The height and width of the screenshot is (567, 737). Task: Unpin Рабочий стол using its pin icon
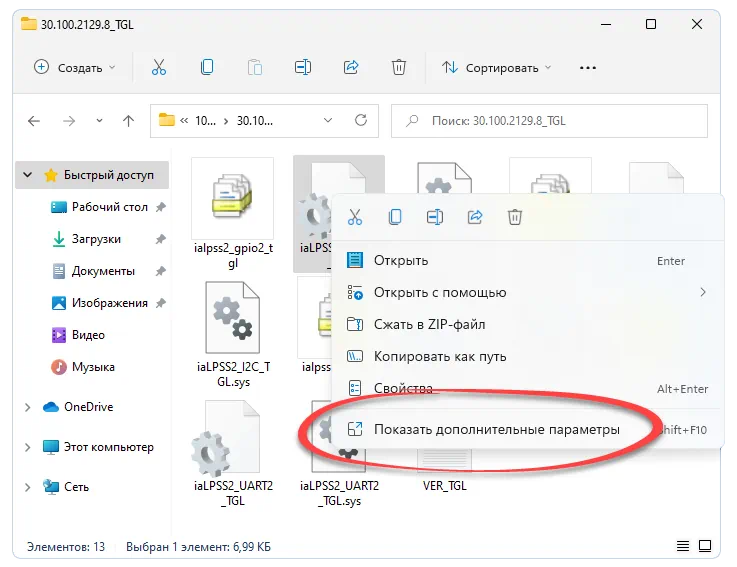tap(161, 207)
